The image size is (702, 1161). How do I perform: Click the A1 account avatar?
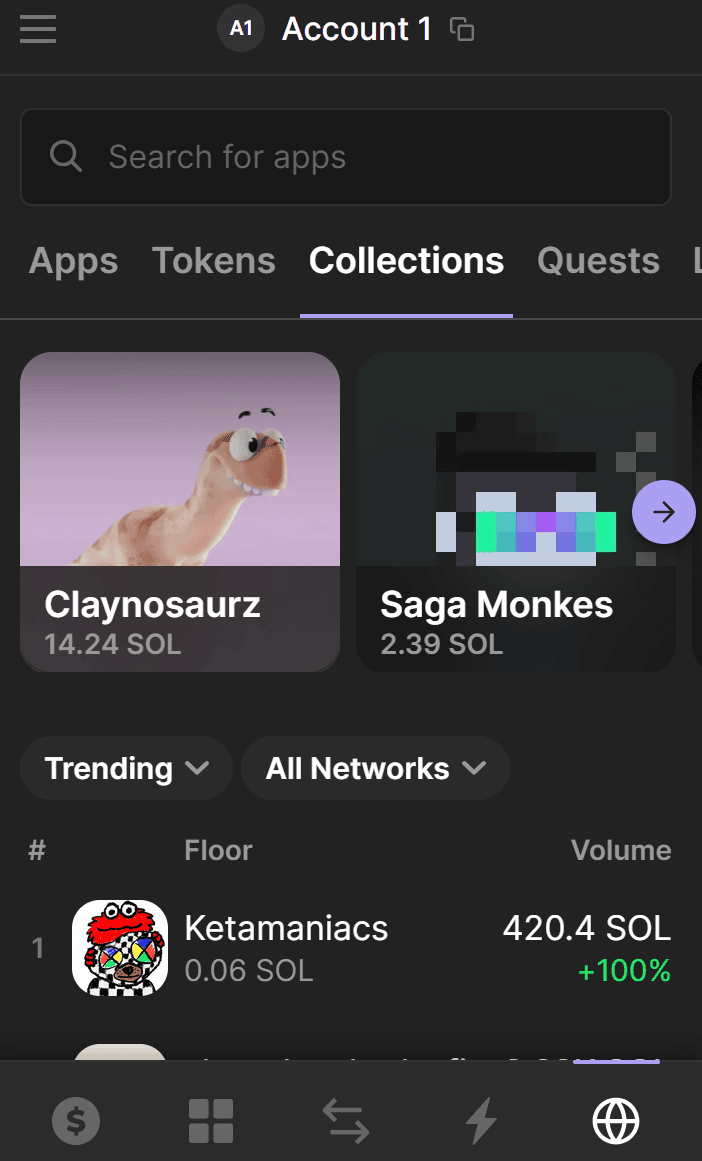241,29
